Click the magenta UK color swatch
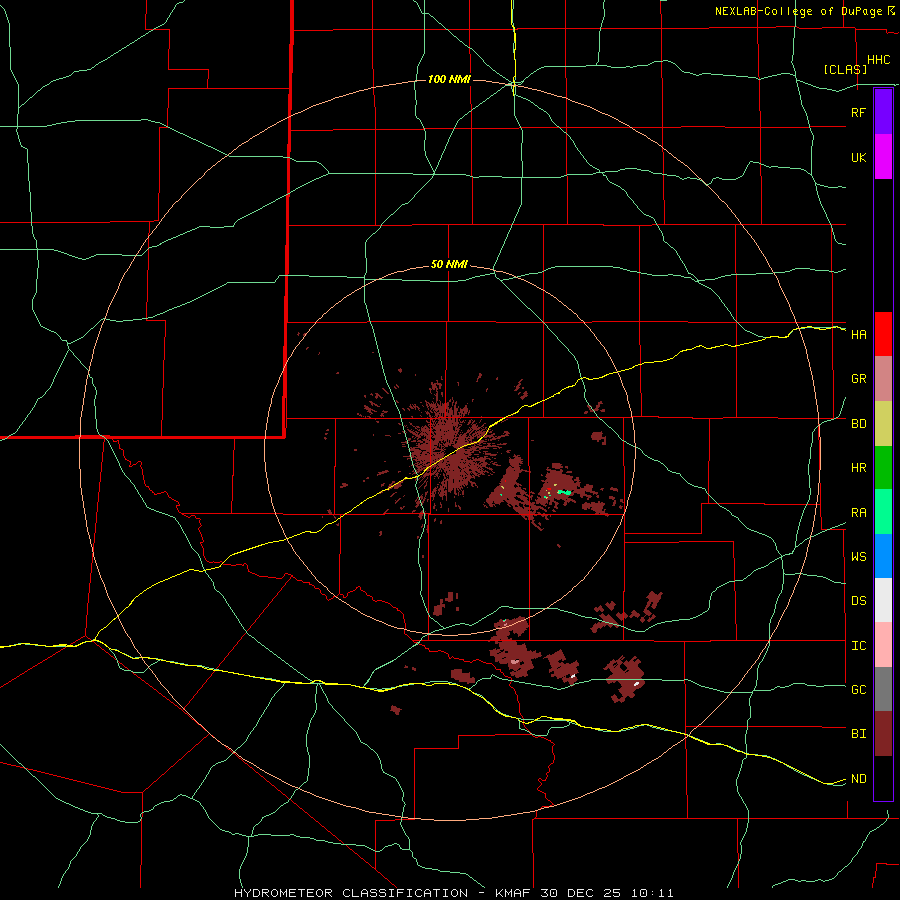 883,157
